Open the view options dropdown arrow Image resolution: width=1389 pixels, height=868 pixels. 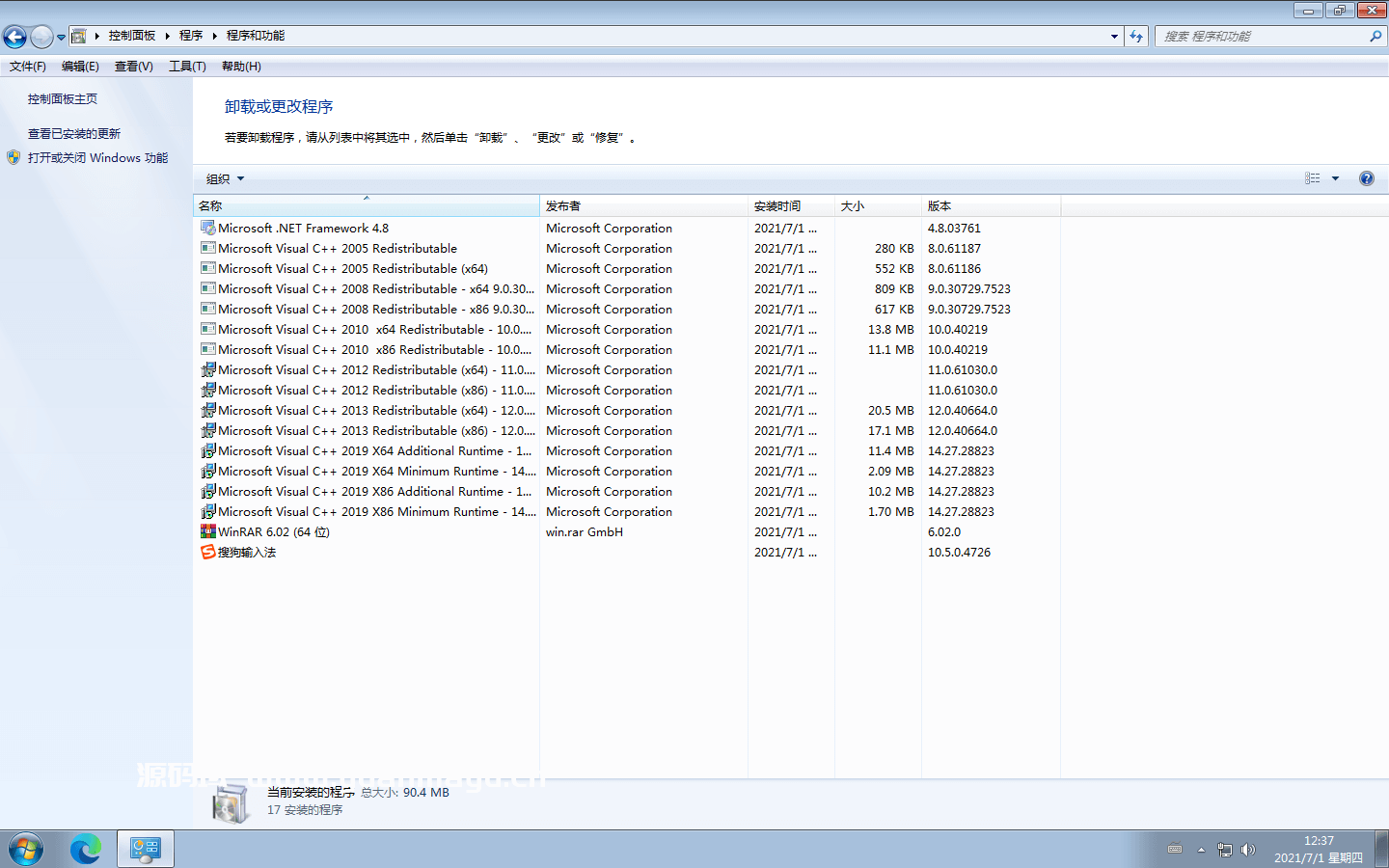tap(1335, 177)
